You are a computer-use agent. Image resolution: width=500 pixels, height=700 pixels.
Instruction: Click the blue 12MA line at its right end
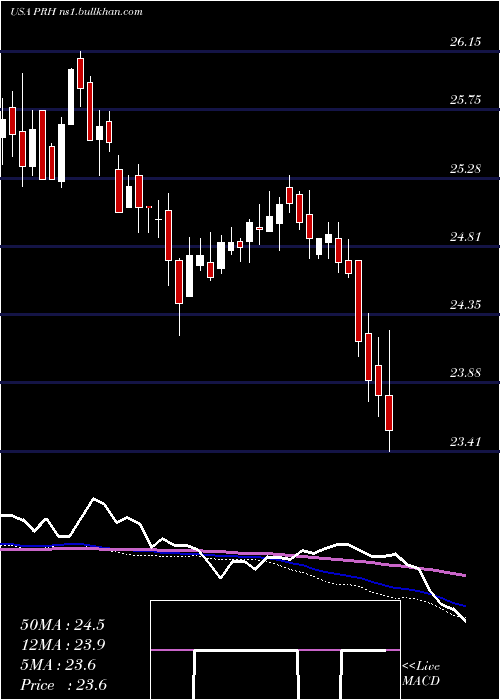(x=463, y=605)
